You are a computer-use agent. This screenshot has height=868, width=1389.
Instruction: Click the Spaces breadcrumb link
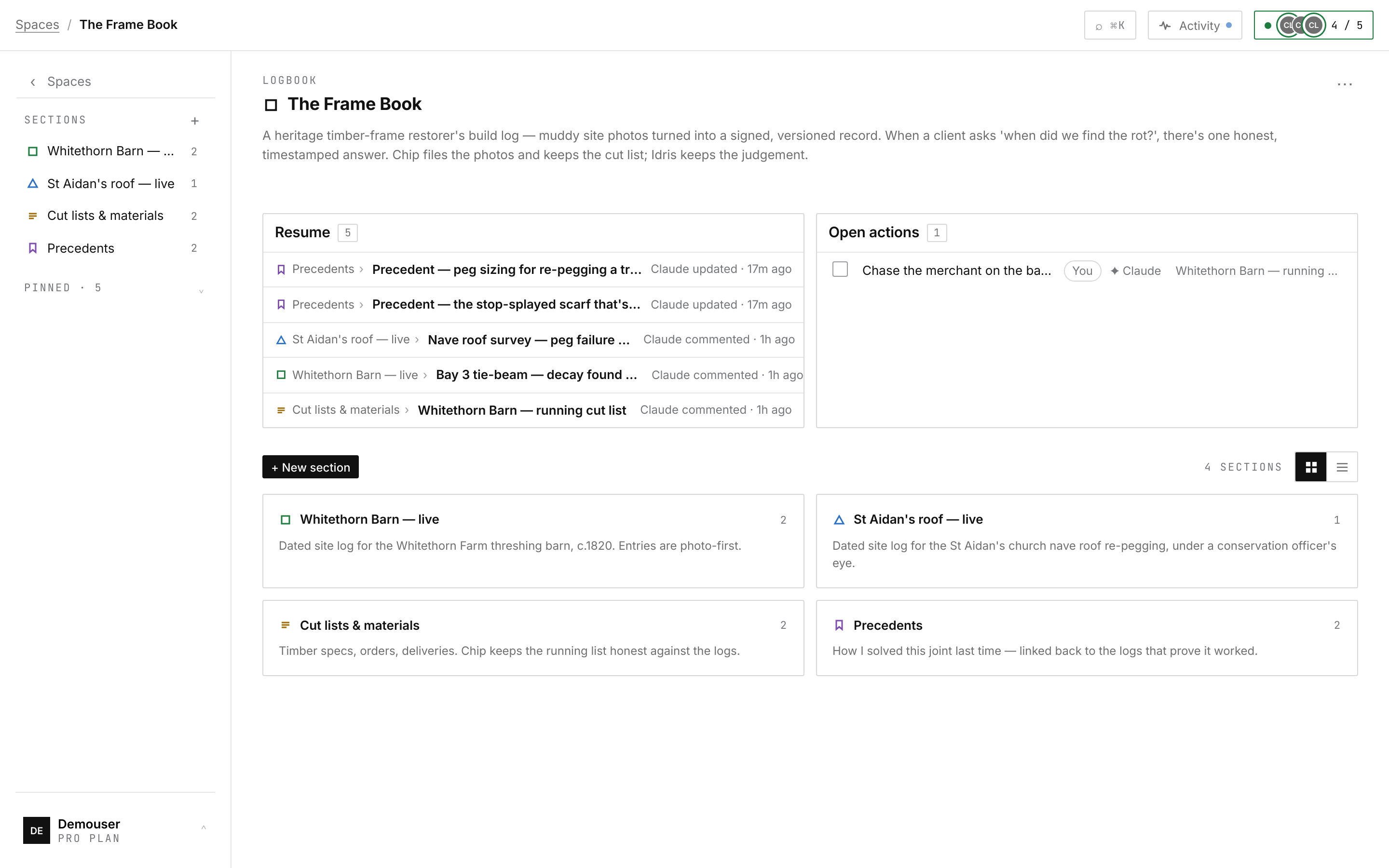(37, 25)
